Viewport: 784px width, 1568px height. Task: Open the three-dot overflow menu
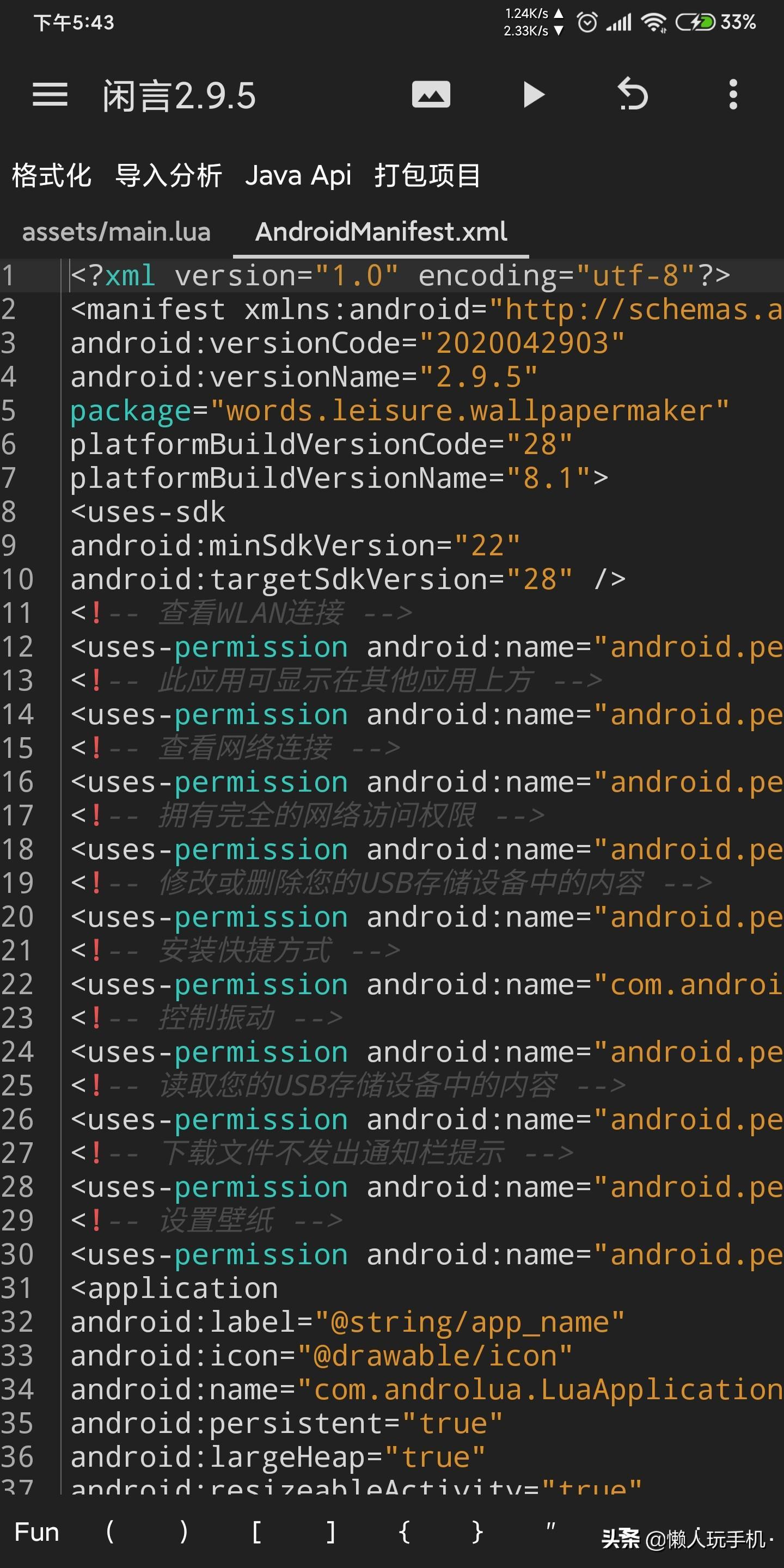click(733, 95)
